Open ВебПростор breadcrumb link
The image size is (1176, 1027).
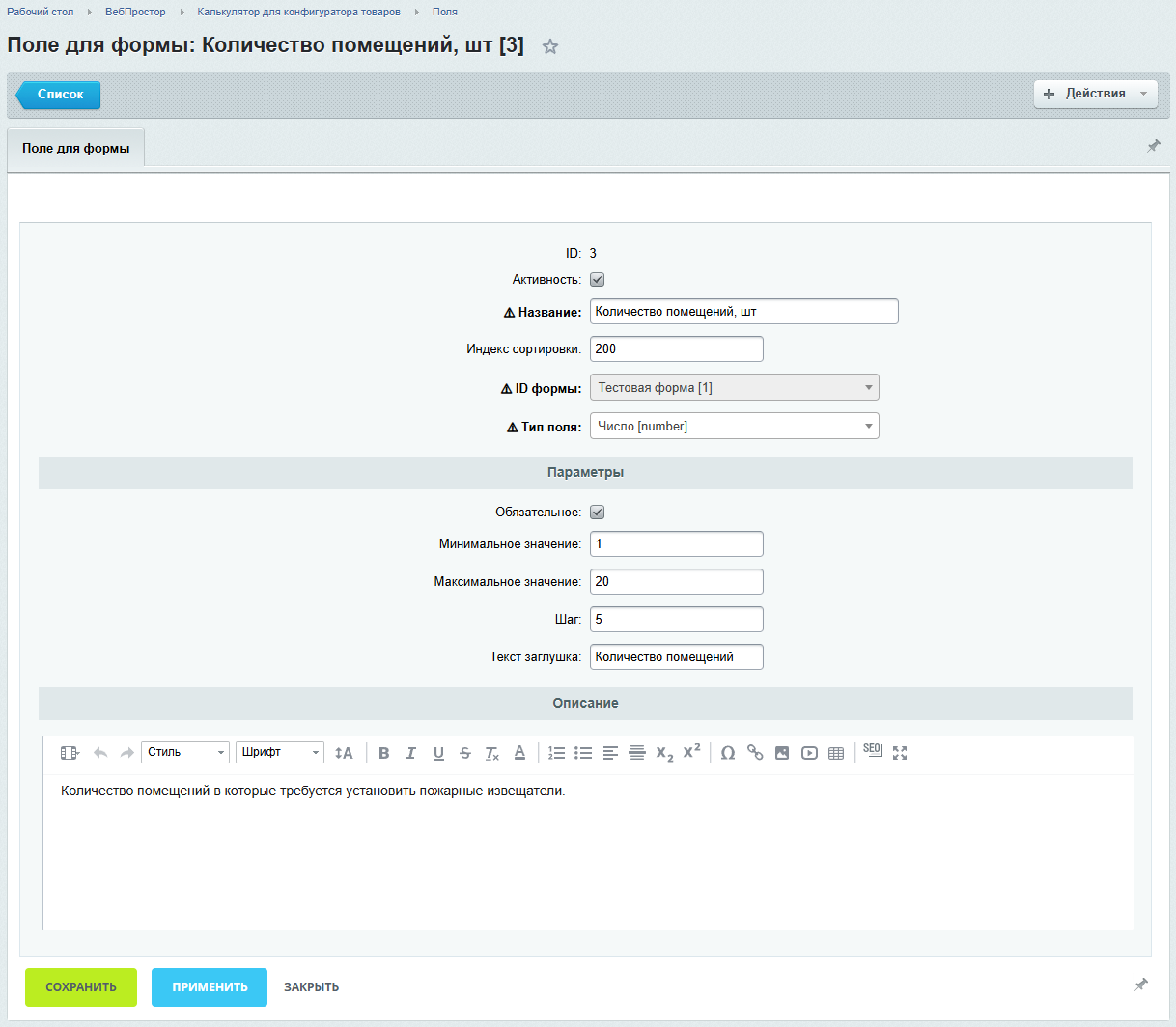click(x=135, y=12)
